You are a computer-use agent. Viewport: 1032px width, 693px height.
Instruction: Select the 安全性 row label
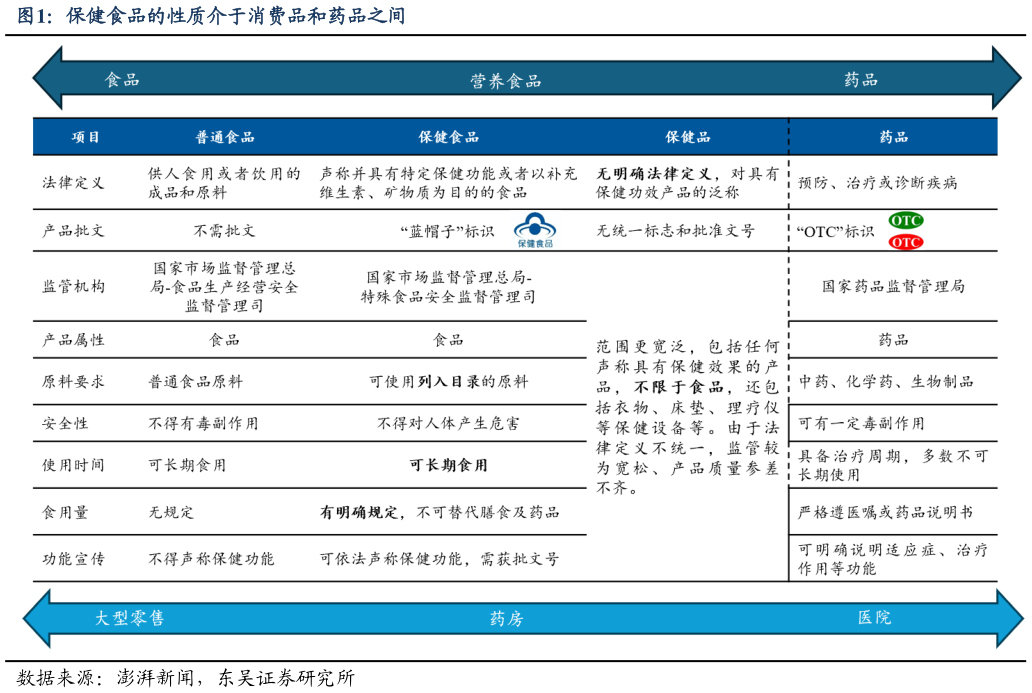click(65, 423)
